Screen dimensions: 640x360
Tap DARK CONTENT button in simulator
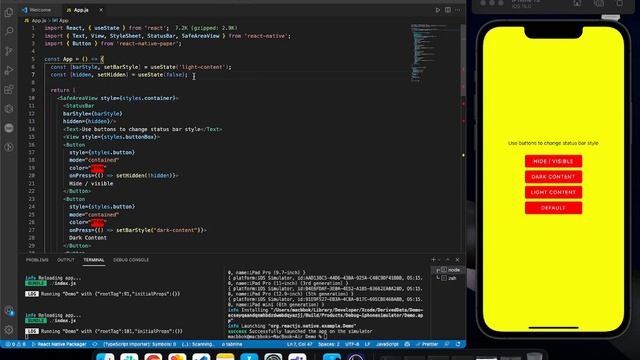pyautogui.click(x=553, y=177)
